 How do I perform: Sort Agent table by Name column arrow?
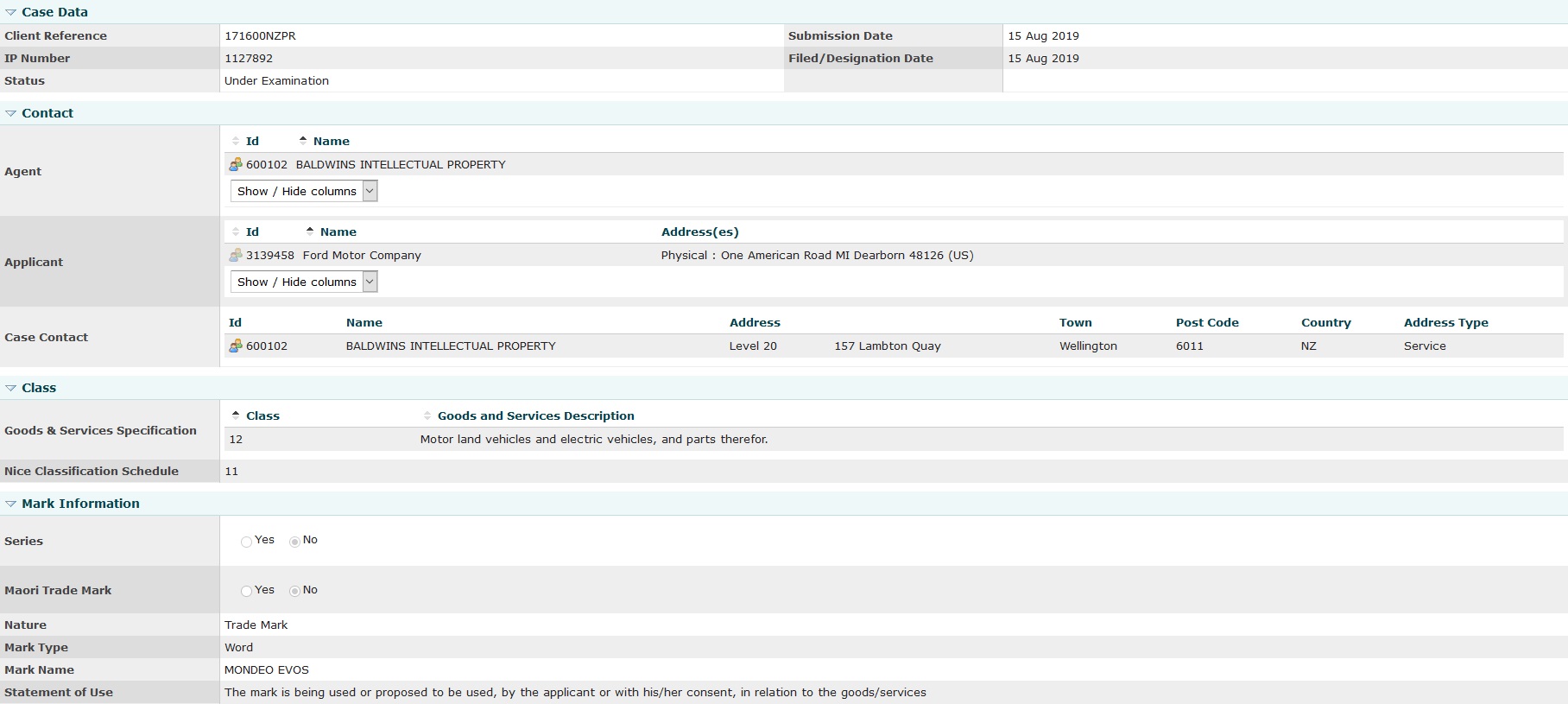coord(303,140)
